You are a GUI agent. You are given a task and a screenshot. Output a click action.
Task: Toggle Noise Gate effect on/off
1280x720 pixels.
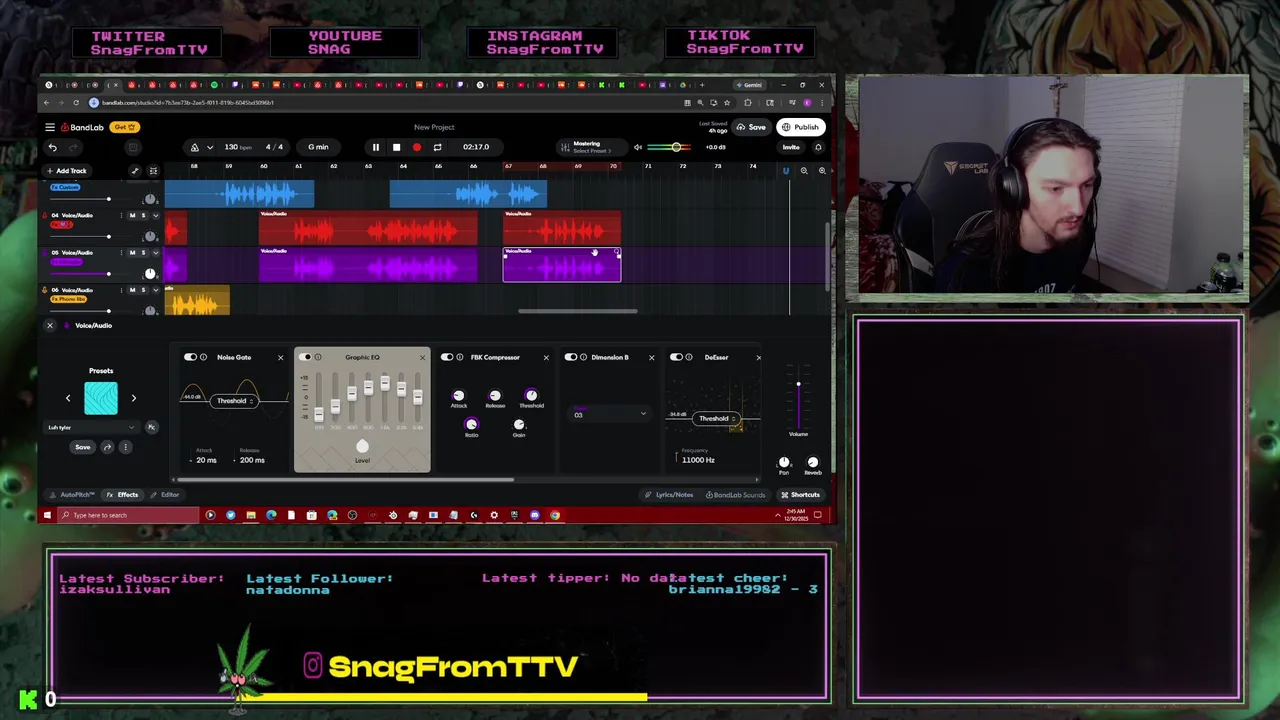point(190,357)
